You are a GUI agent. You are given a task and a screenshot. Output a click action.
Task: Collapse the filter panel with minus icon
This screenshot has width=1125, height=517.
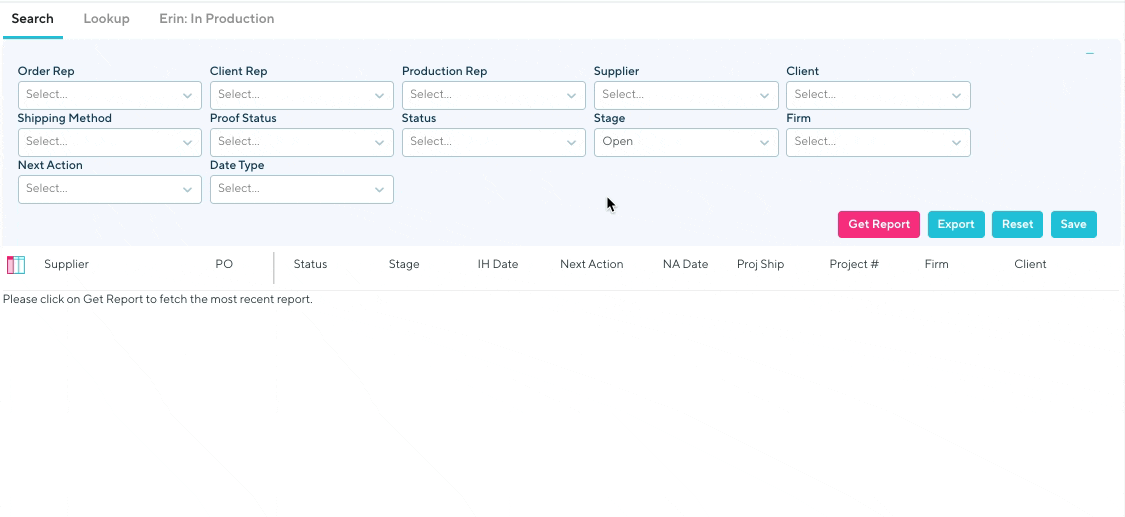coord(1090,54)
